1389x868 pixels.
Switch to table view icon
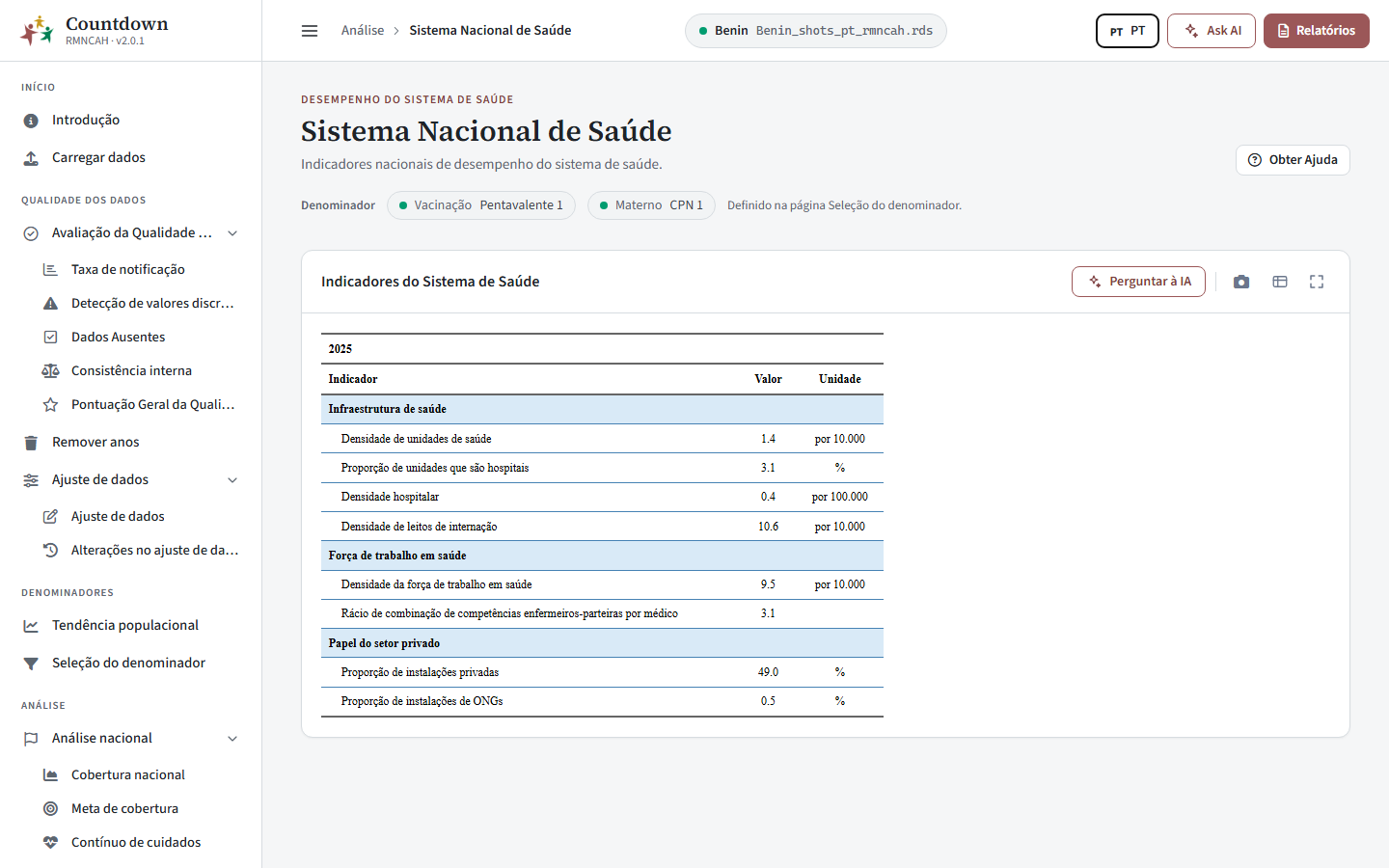1280,282
